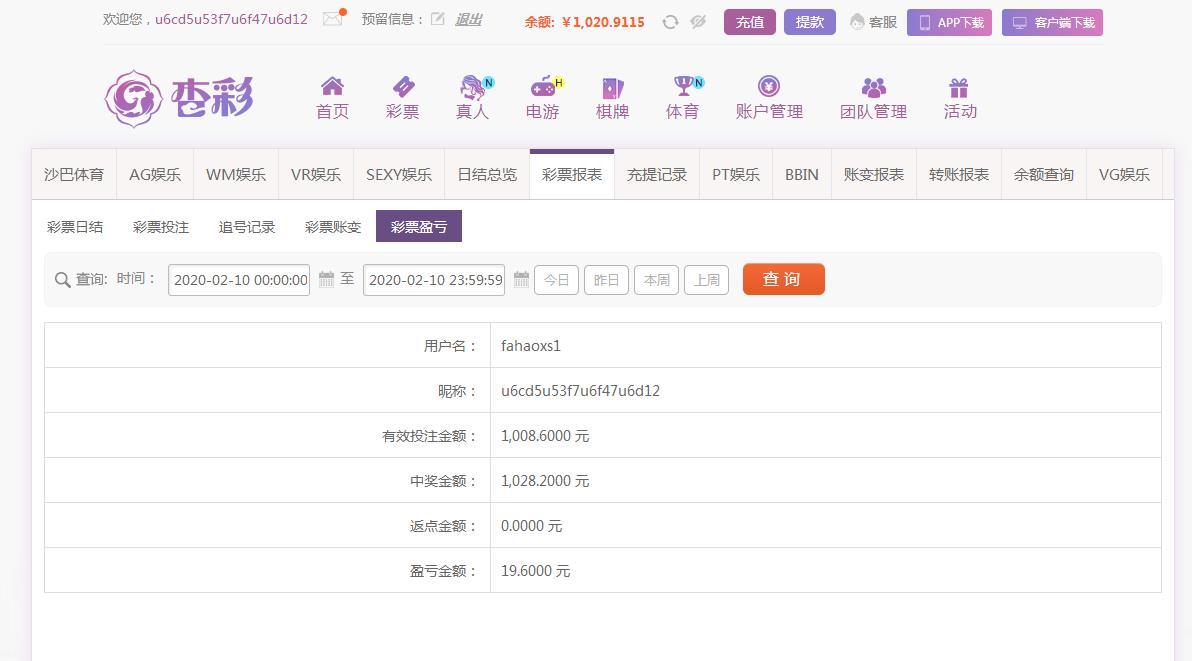Screen dimensions: 1192x661
Task: Refresh the balance amount
Action: click(670, 22)
